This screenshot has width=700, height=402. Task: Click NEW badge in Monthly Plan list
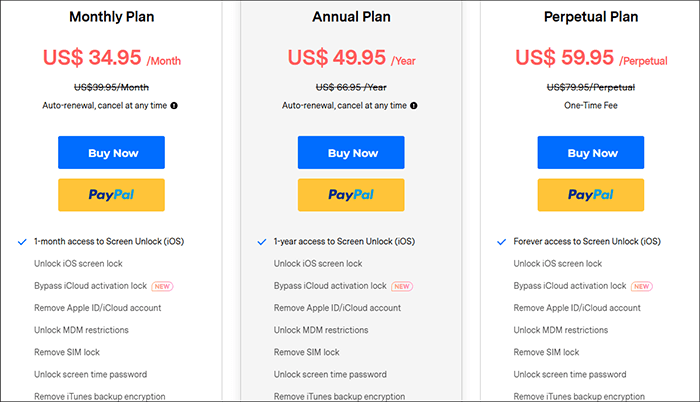(x=162, y=286)
